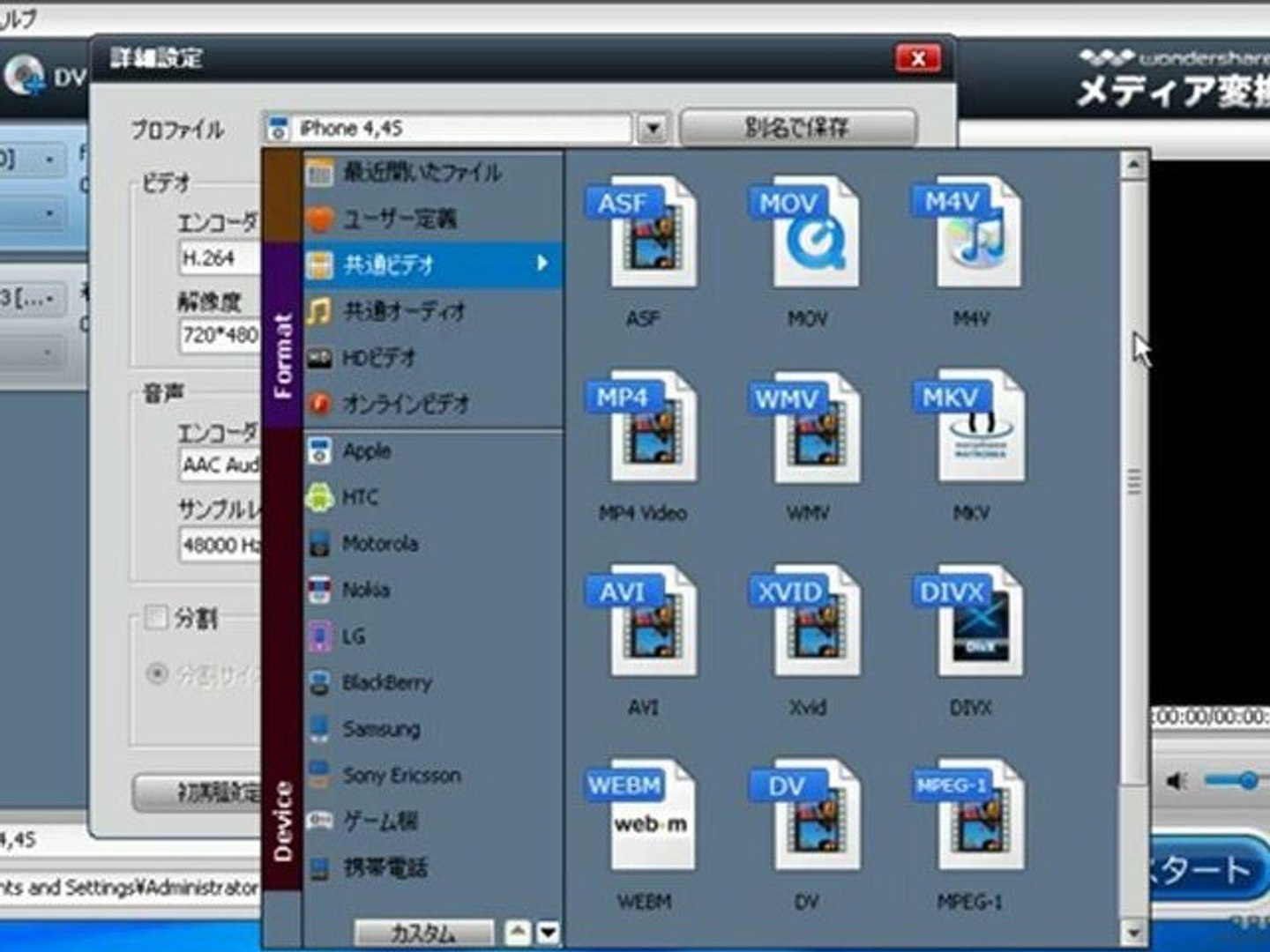Open the 720*480 resolution dropdown

pos(220,335)
